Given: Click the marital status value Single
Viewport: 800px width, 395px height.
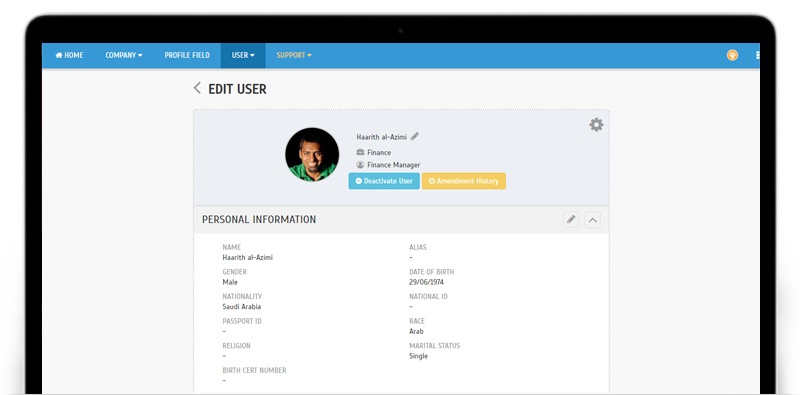Looking at the screenshot, I should click(x=418, y=356).
